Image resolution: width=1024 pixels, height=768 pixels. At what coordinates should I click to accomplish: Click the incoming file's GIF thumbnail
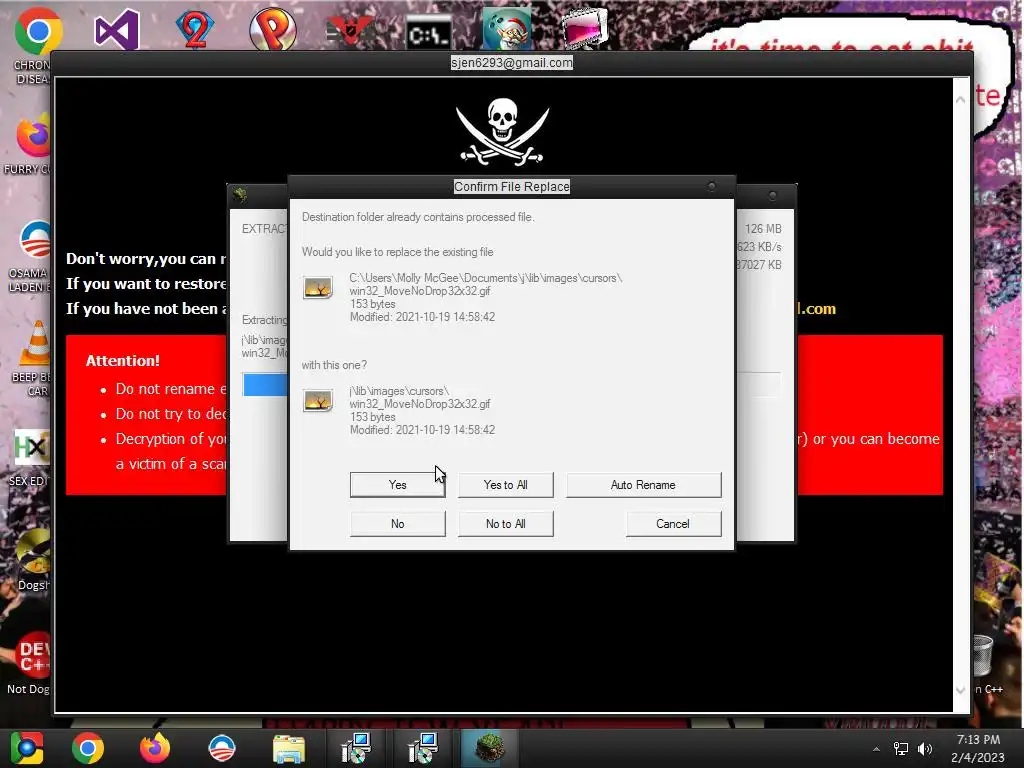[x=318, y=400]
